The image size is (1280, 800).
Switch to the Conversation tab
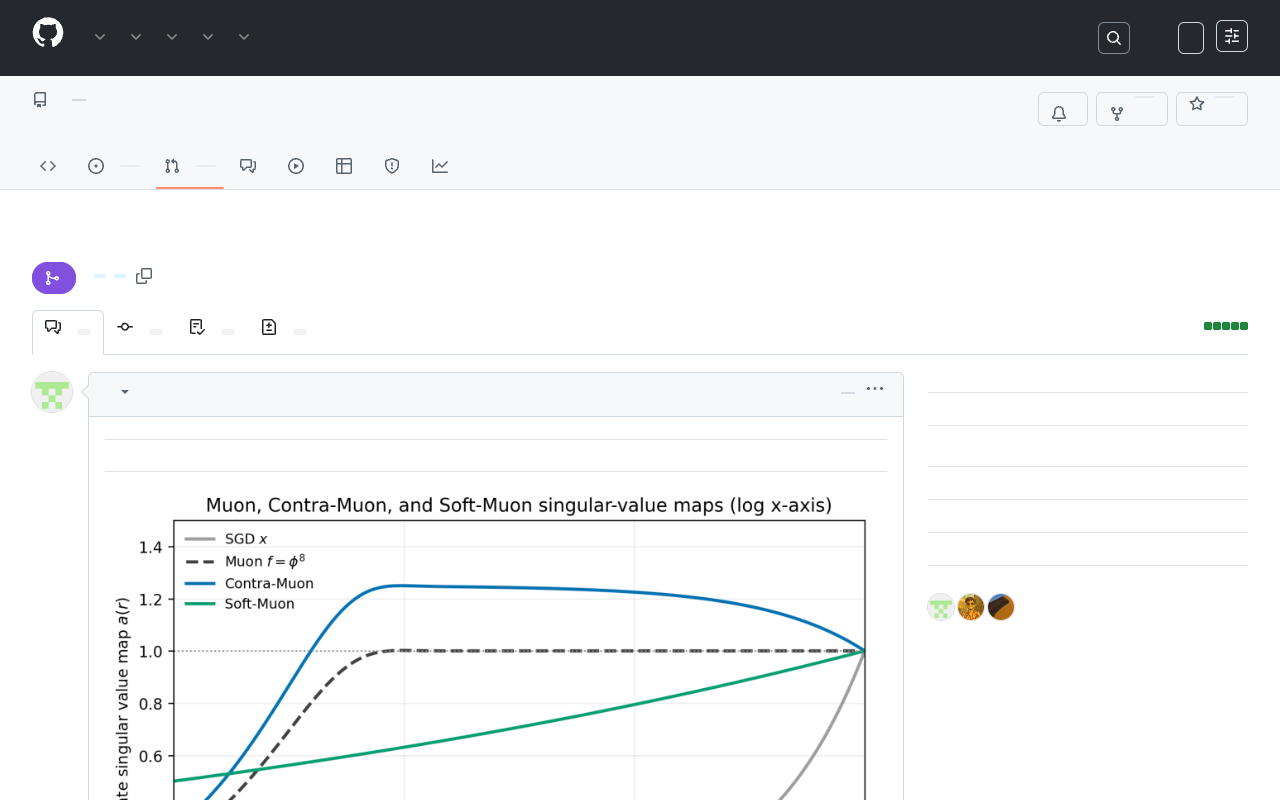click(x=68, y=332)
